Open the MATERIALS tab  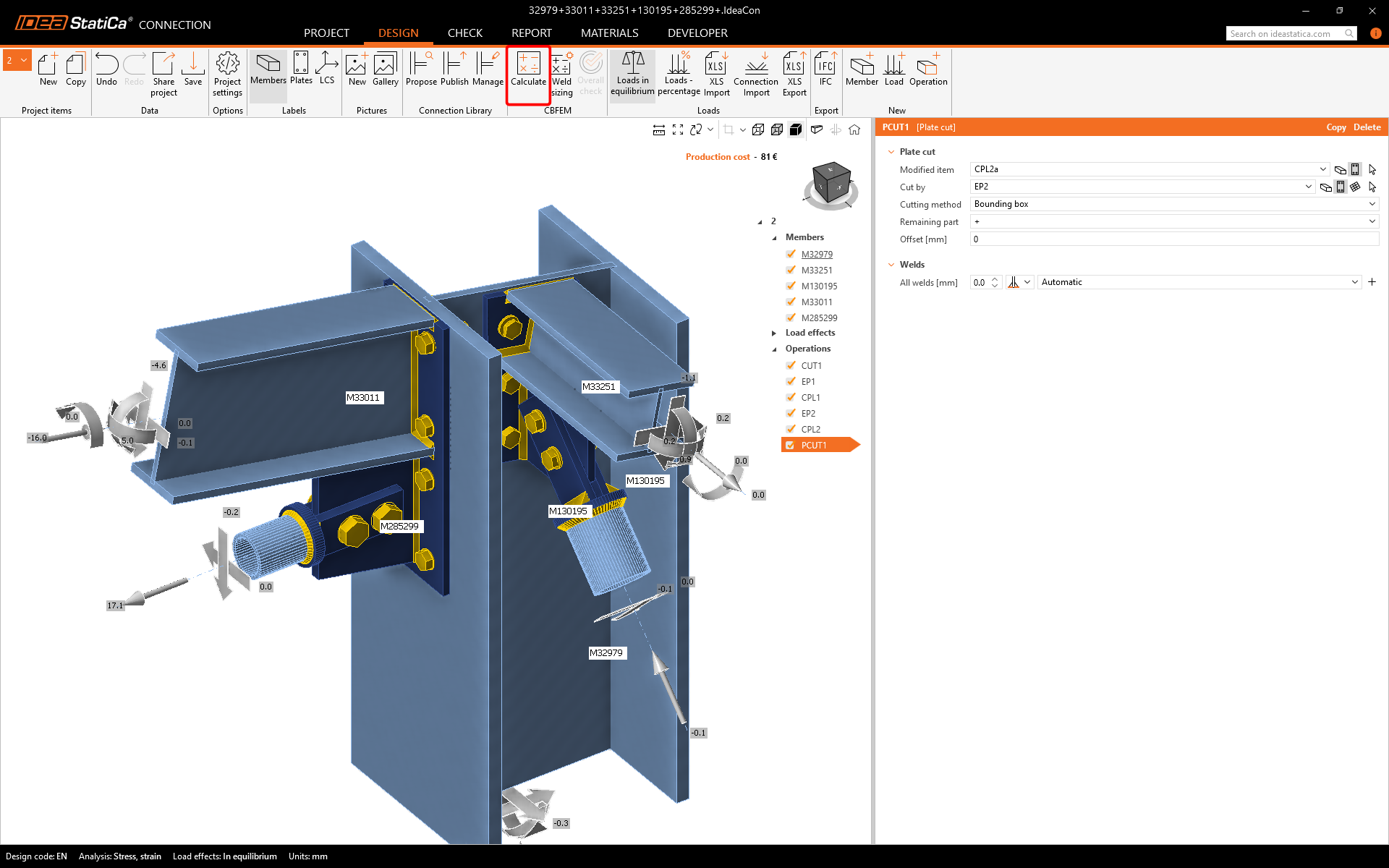tap(609, 33)
